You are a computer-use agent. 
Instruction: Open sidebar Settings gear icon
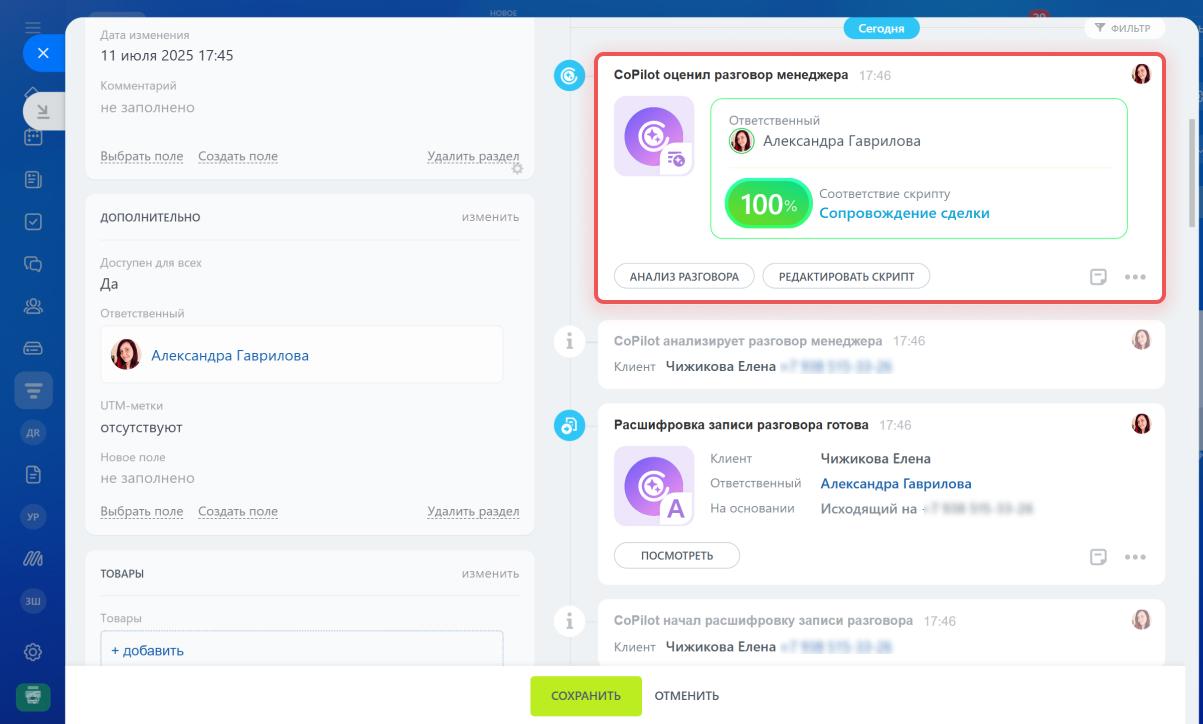pyautogui.click(x=33, y=652)
